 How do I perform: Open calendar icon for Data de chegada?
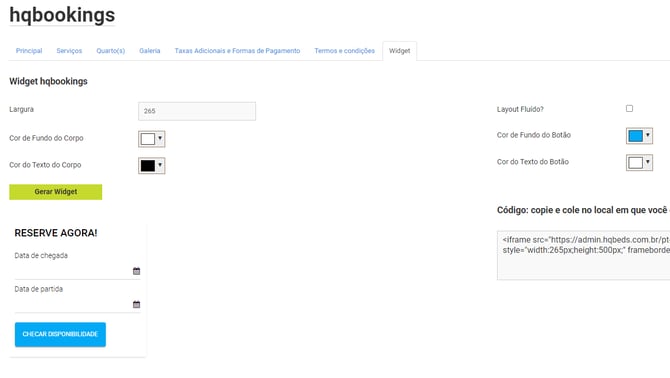(136, 271)
